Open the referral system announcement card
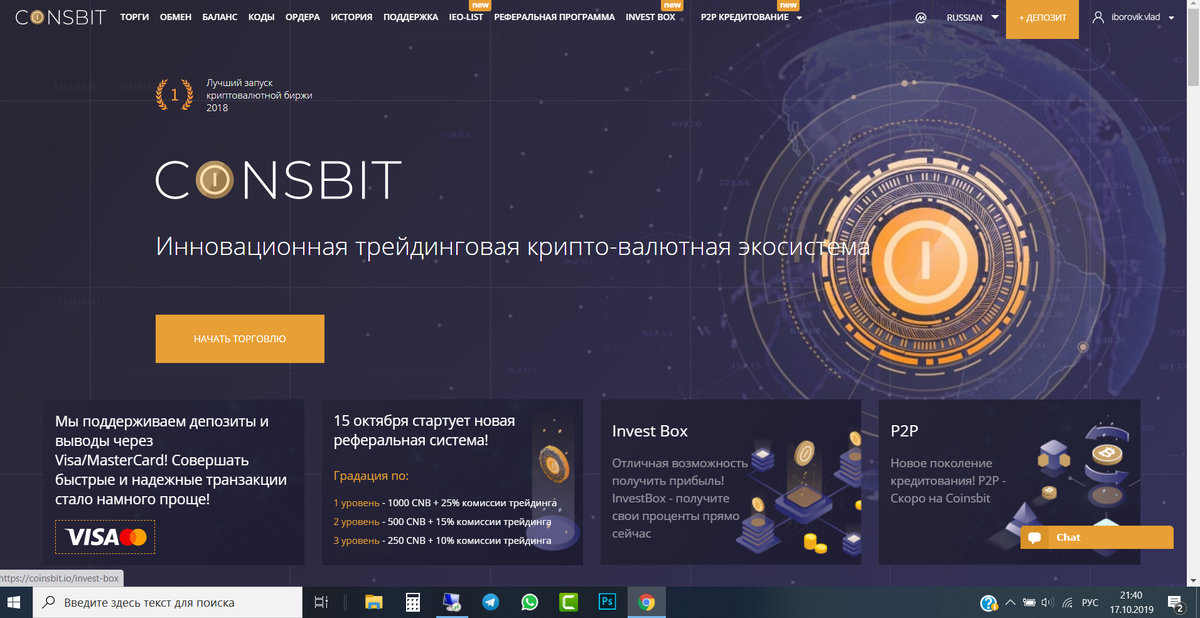The image size is (1200, 618). point(452,482)
